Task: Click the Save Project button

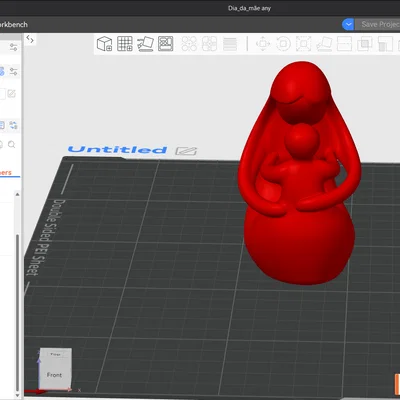Action: (x=379, y=24)
